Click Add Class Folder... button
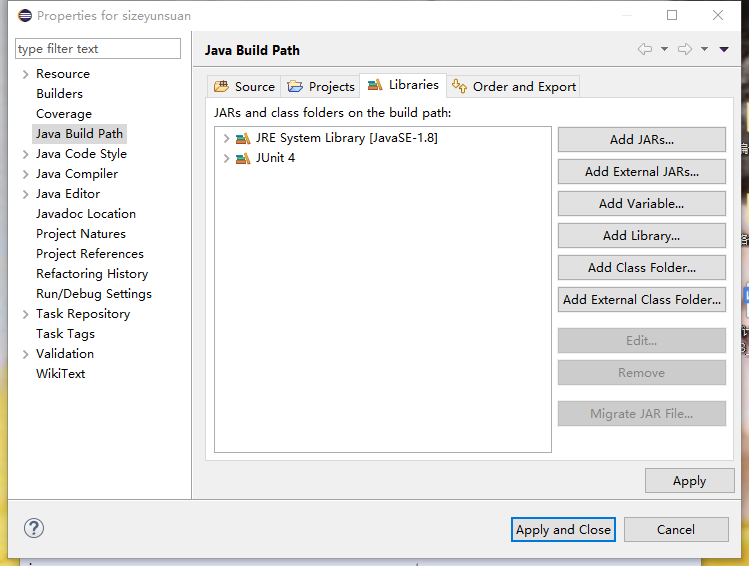749x566 pixels. (642, 267)
